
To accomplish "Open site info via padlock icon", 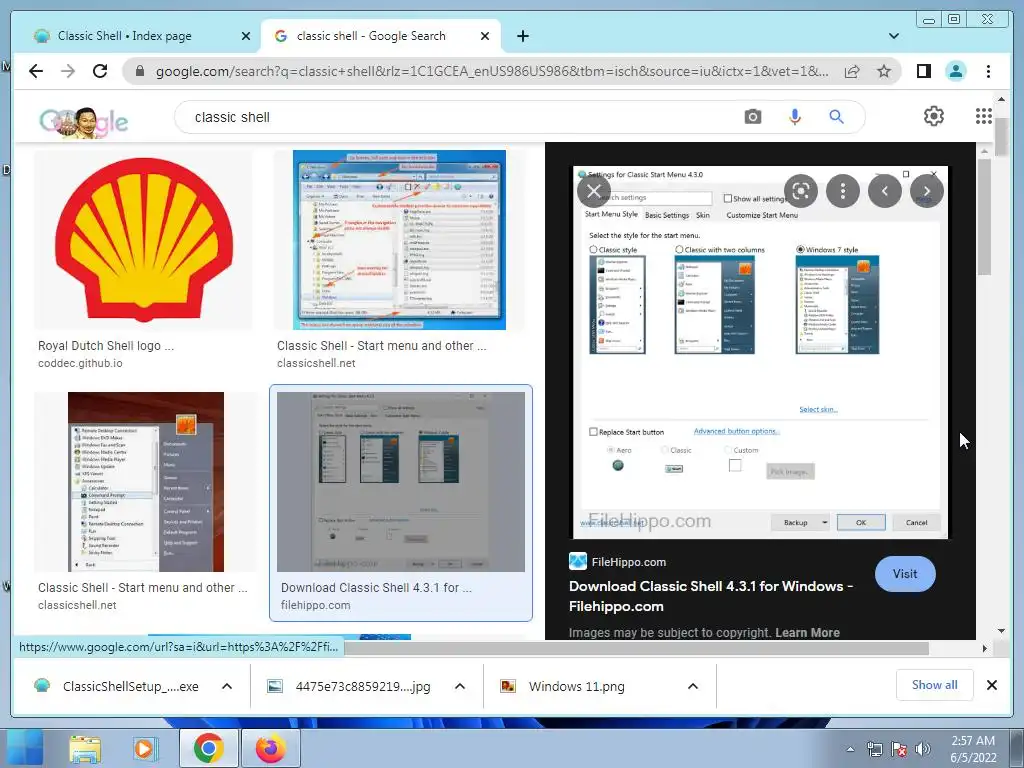I will point(140,71).
